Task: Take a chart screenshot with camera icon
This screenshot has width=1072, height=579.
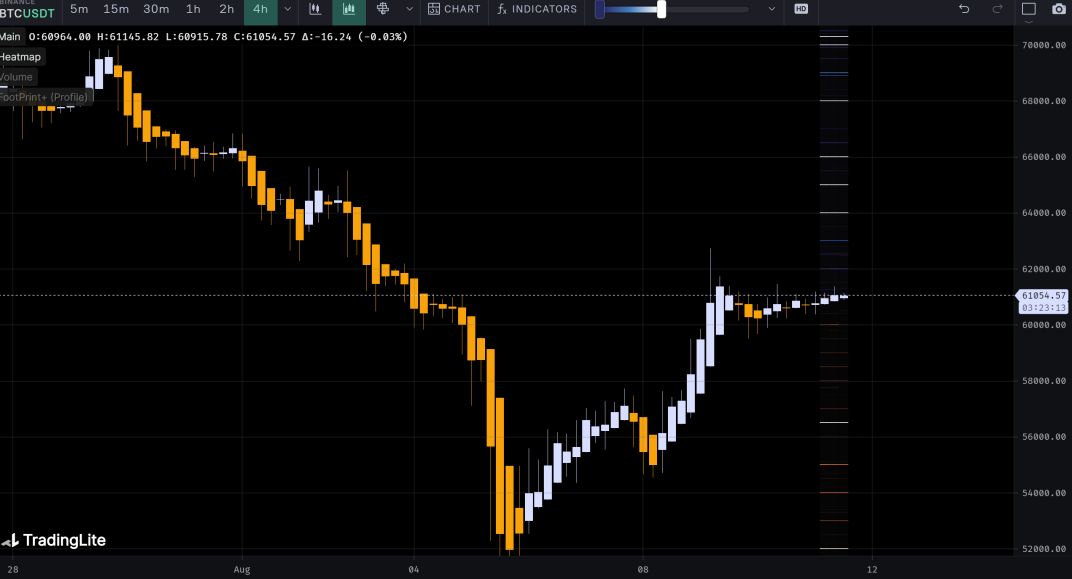Action: 1059,9
